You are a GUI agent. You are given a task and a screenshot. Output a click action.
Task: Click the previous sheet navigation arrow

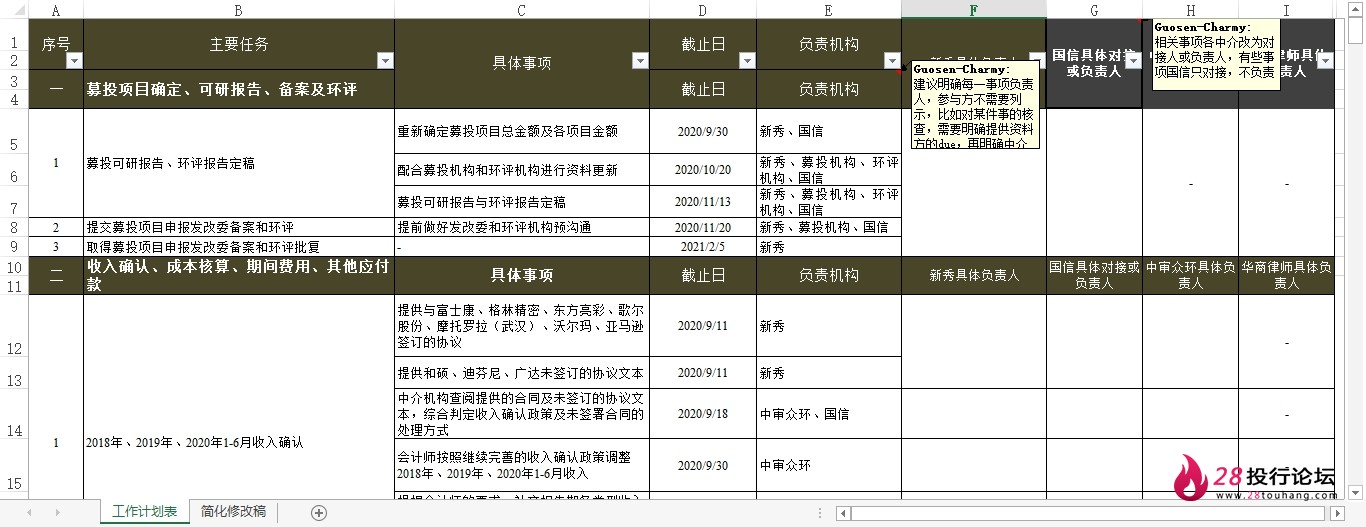(x=29, y=513)
